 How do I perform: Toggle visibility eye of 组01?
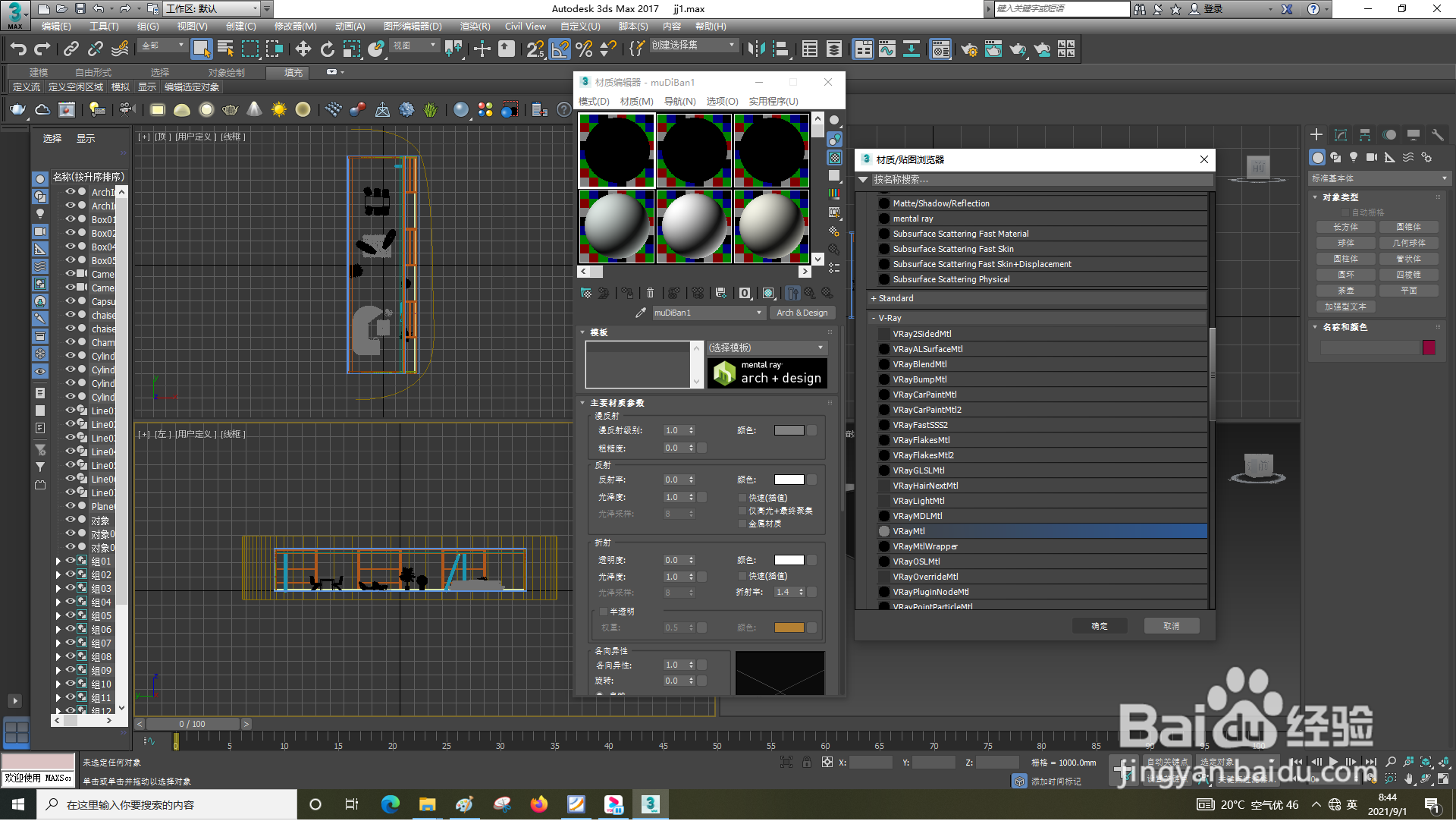pyautogui.click(x=70, y=561)
